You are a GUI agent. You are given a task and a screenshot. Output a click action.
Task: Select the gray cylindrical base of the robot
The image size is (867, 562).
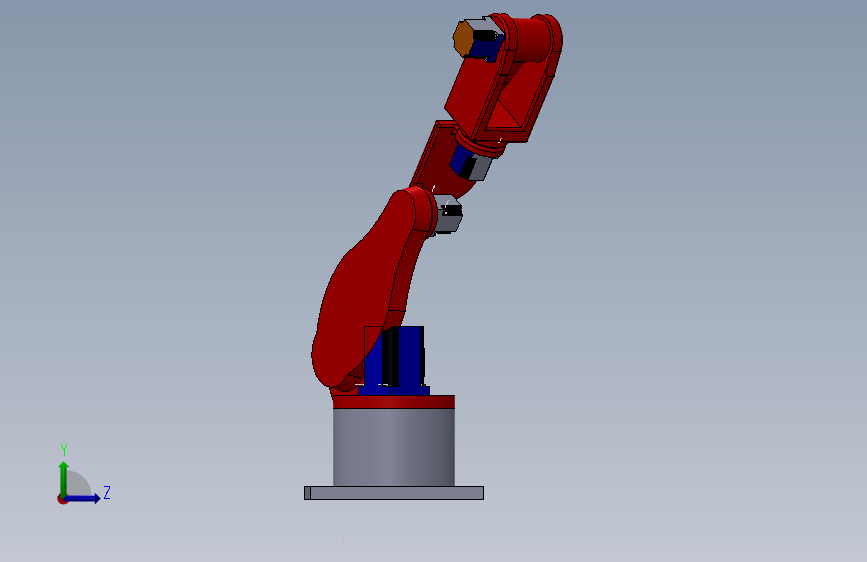point(394,447)
